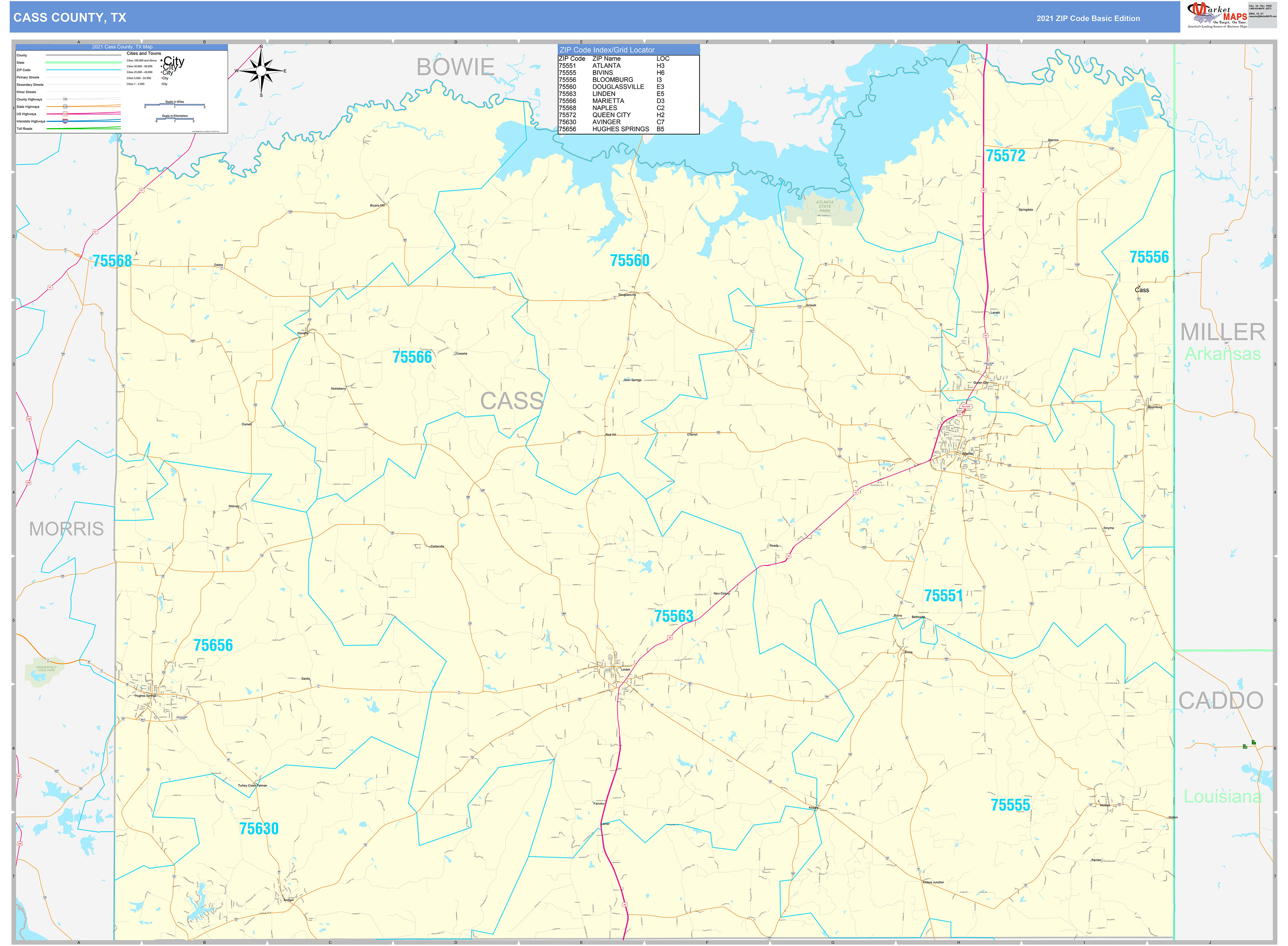
Task: Click the large gray CASS county name
Action: coord(512,401)
